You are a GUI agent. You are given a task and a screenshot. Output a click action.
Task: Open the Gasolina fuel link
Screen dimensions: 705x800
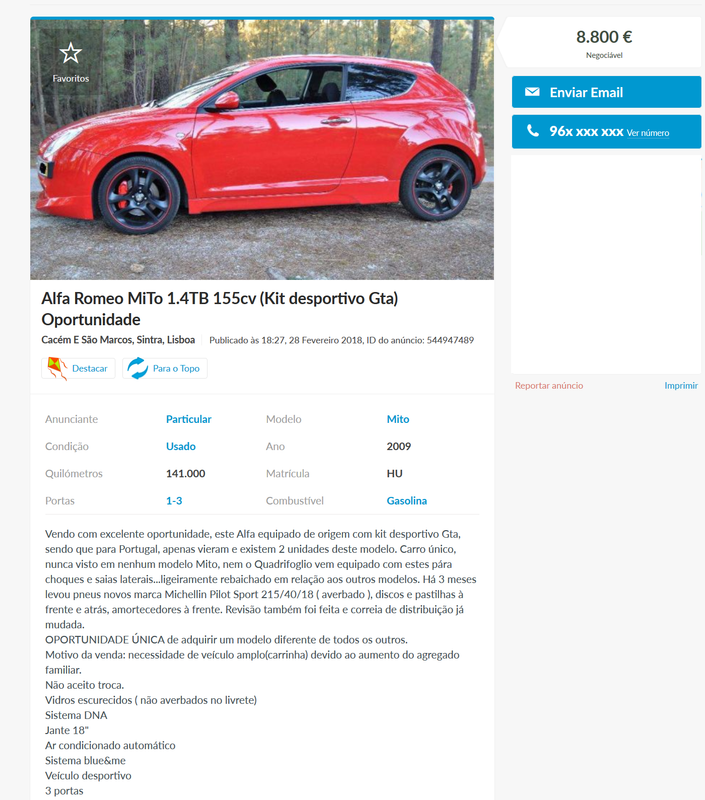(407, 501)
